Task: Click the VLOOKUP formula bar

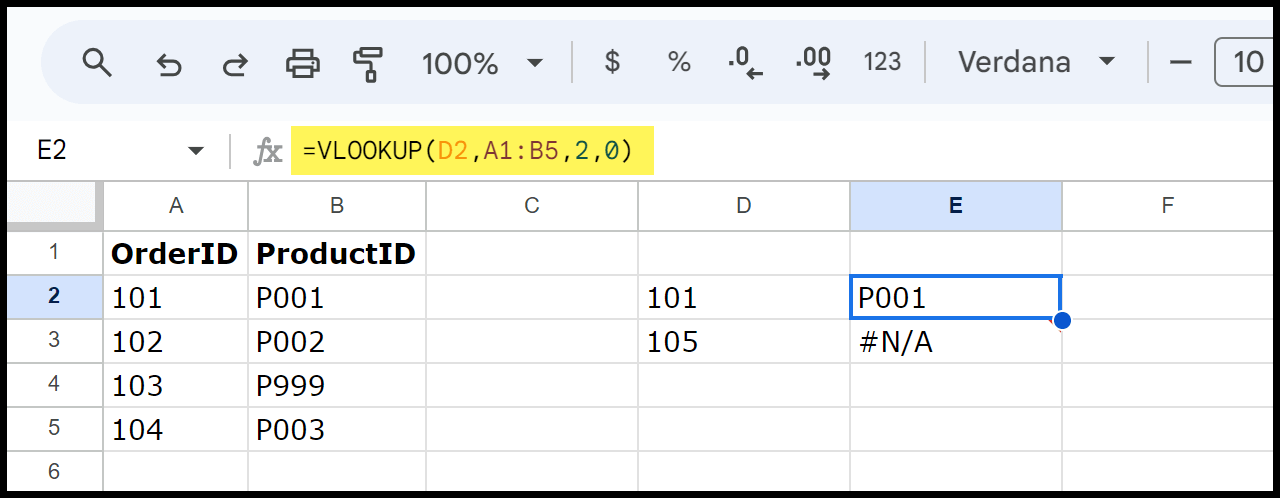Action: tap(472, 151)
